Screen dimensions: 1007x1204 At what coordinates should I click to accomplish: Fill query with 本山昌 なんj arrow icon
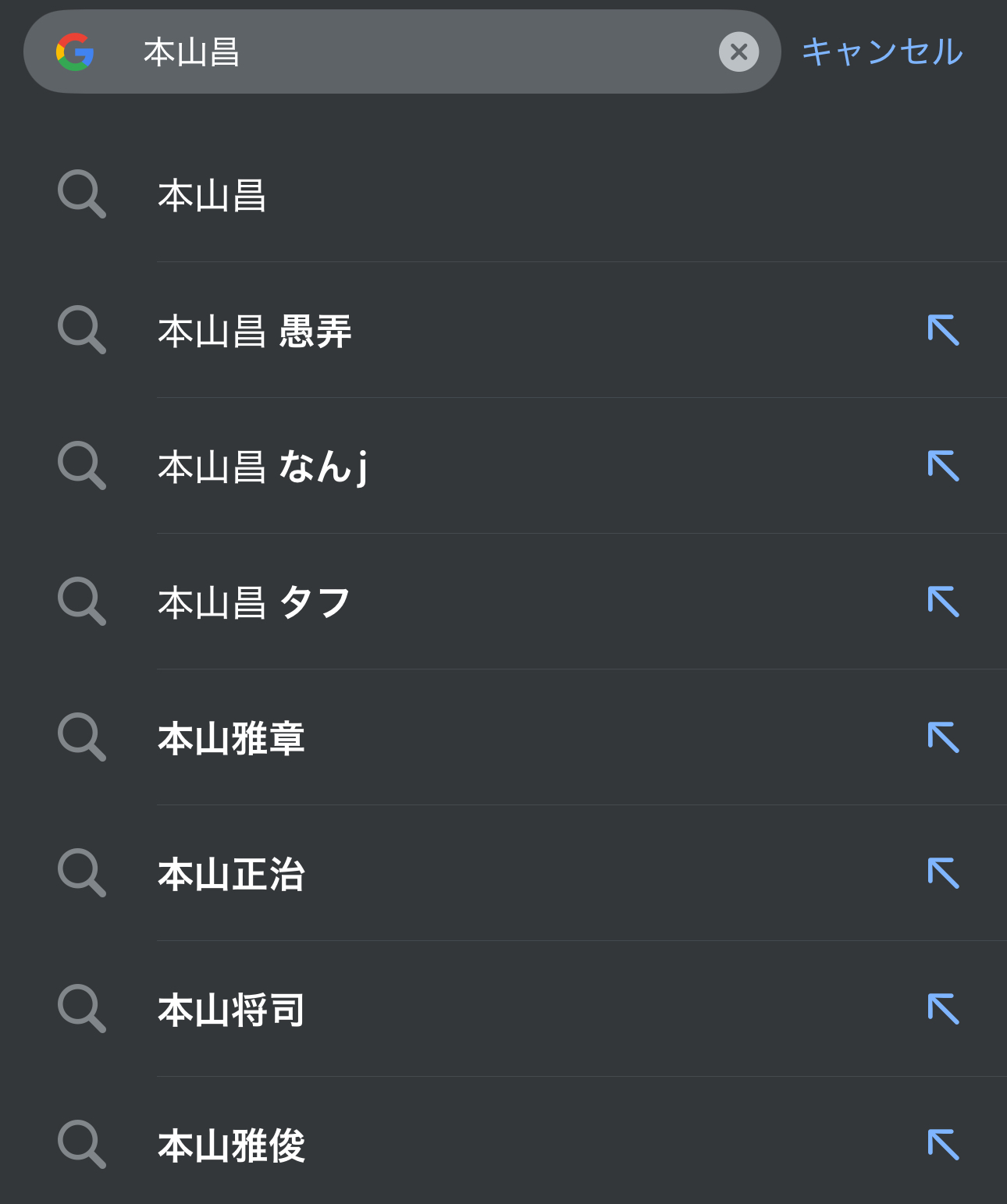[x=943, y=466]
